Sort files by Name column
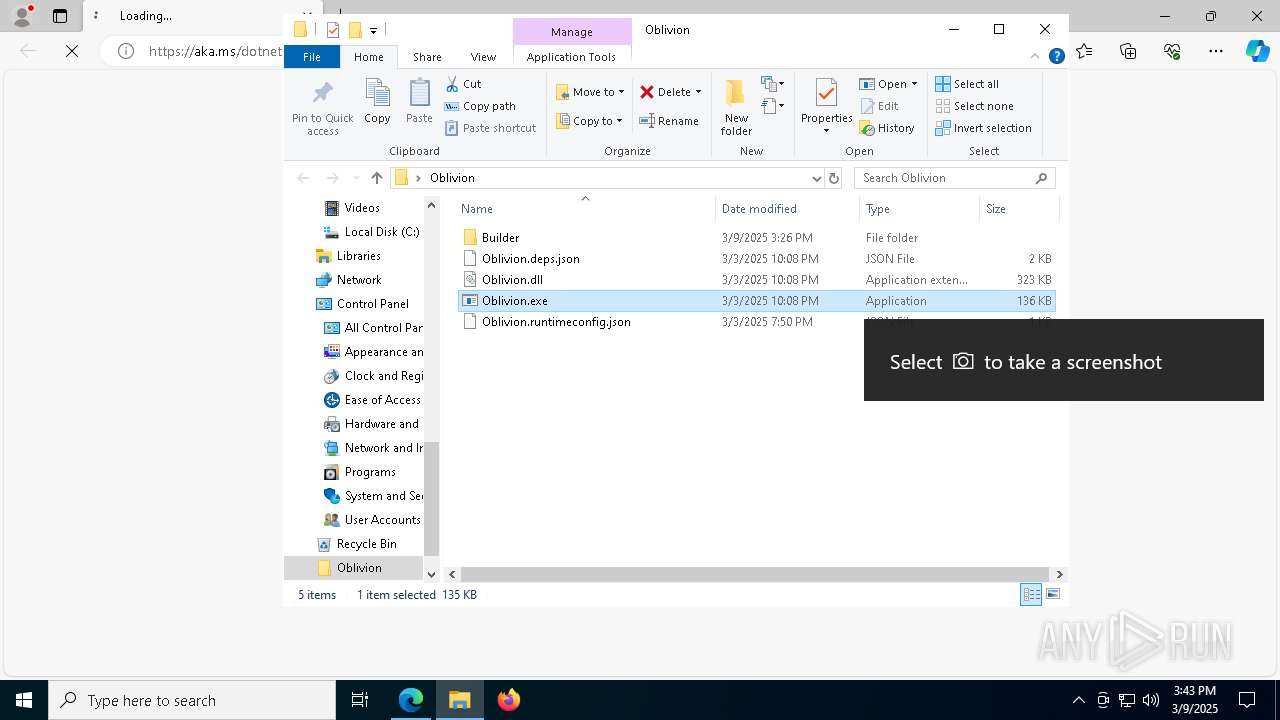1280x720 pixels. 586,209
